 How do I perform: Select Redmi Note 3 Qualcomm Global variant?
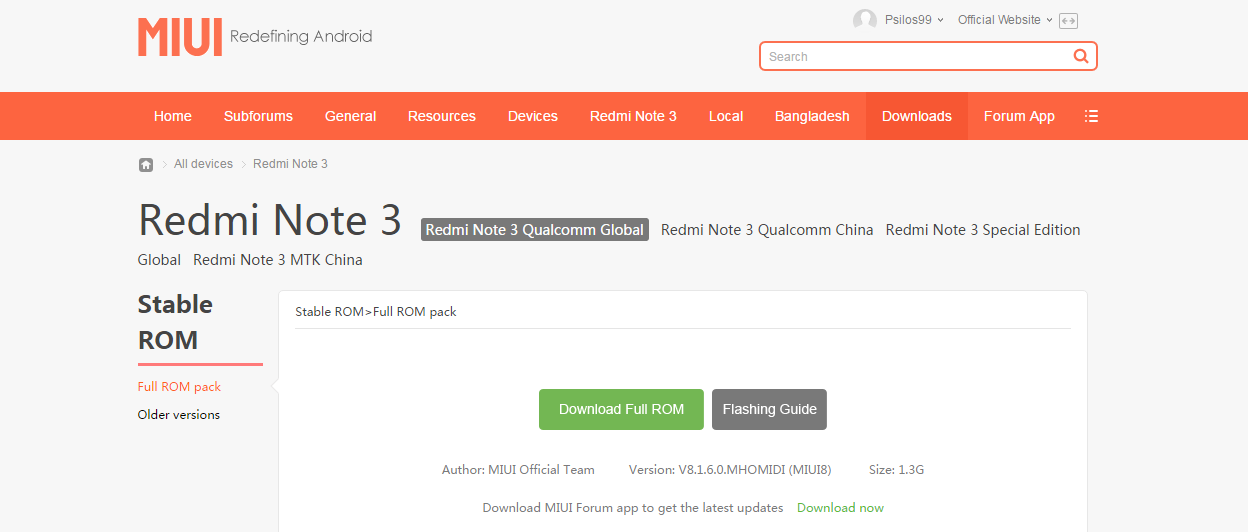[535, 230]
